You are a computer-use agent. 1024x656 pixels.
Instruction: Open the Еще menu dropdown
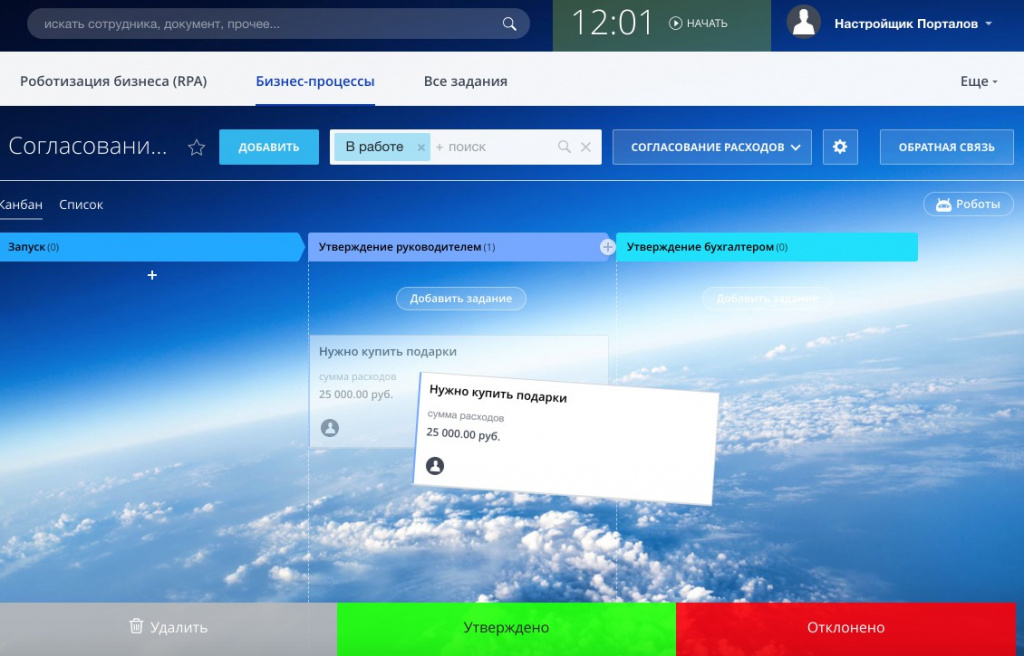[979, 81]
